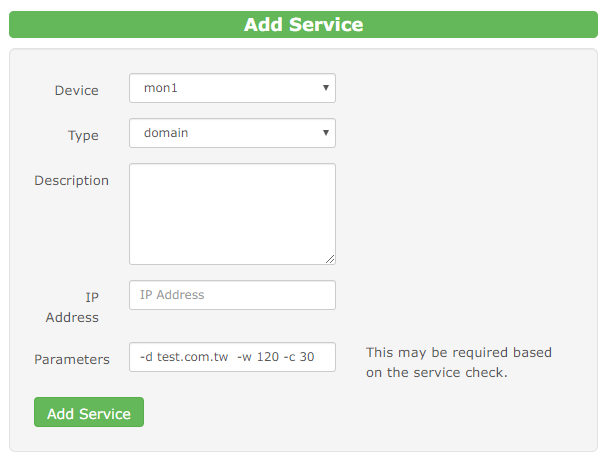Click the Add Service header bar
Image resolution: width=606 pixels, height=462 pixels.
coord(303,25)
